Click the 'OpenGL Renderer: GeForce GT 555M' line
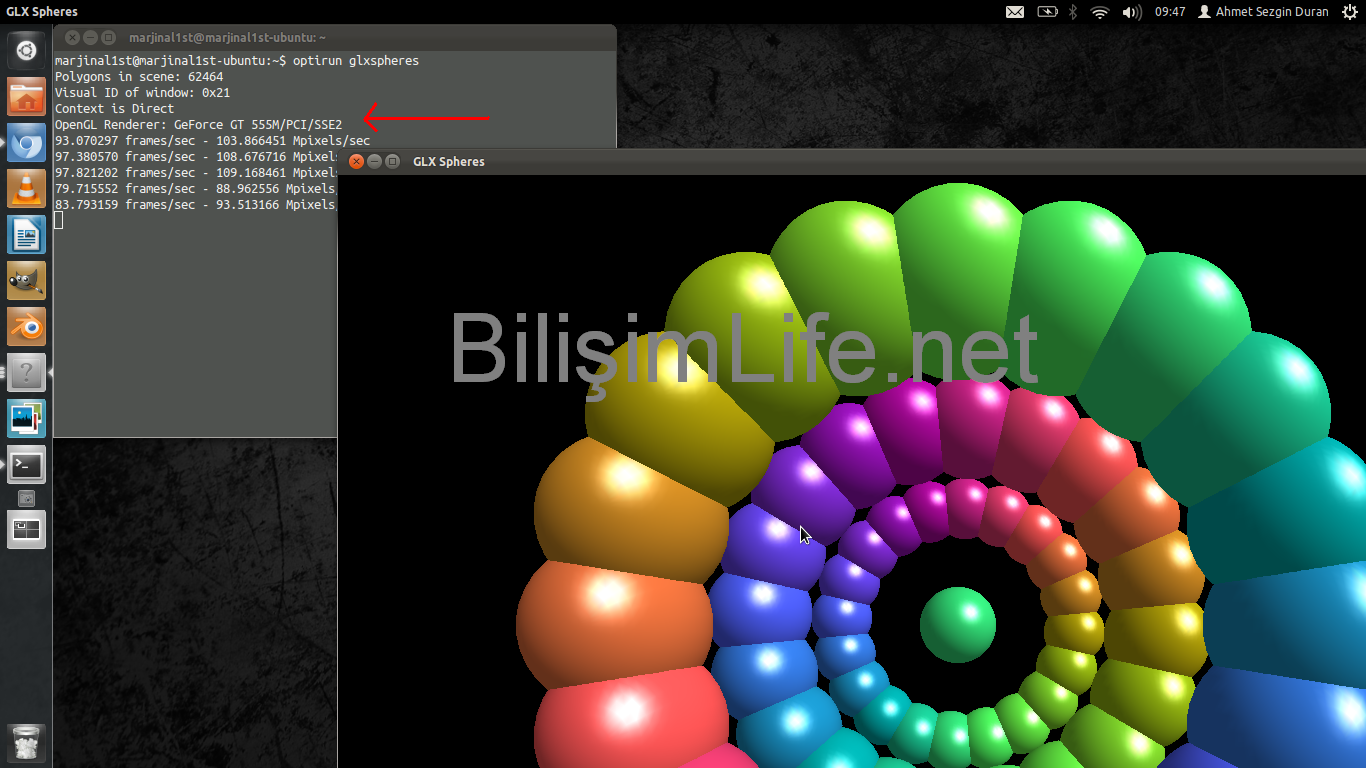Viewport: 1366px width, 768px height. coord(199,125)
